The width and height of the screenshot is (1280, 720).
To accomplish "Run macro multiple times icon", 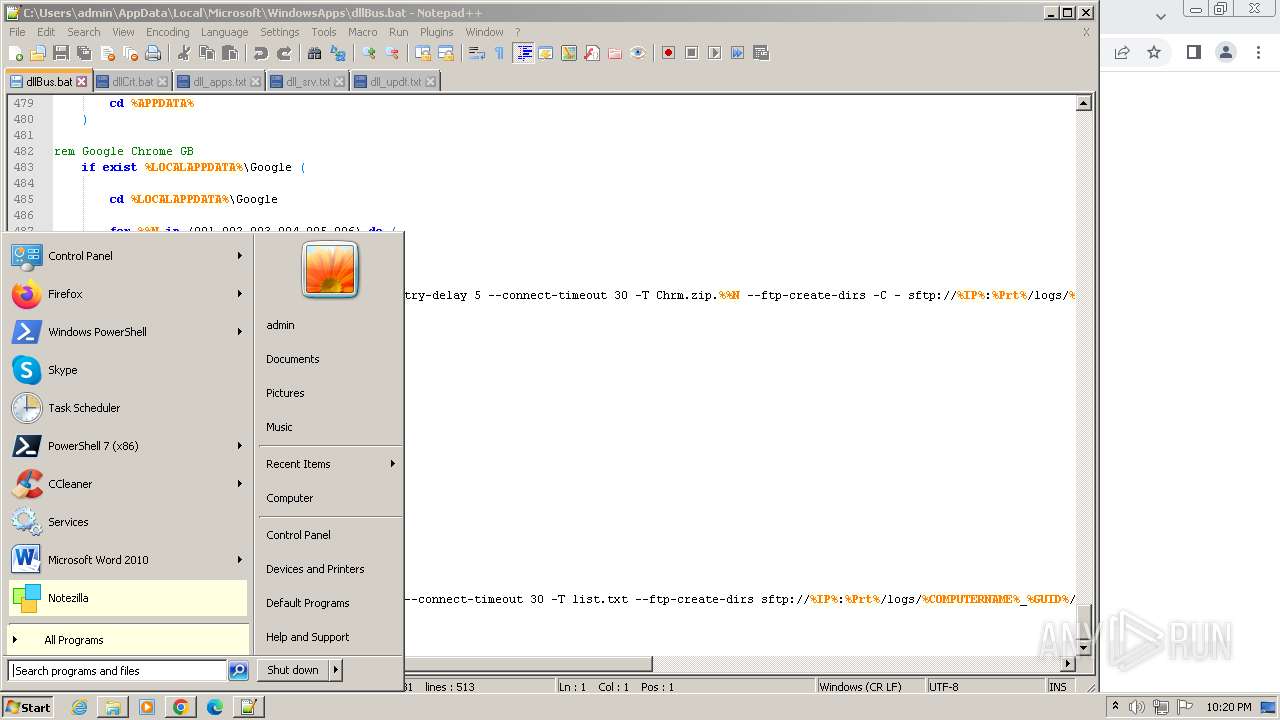I will (x=737, y=53).
